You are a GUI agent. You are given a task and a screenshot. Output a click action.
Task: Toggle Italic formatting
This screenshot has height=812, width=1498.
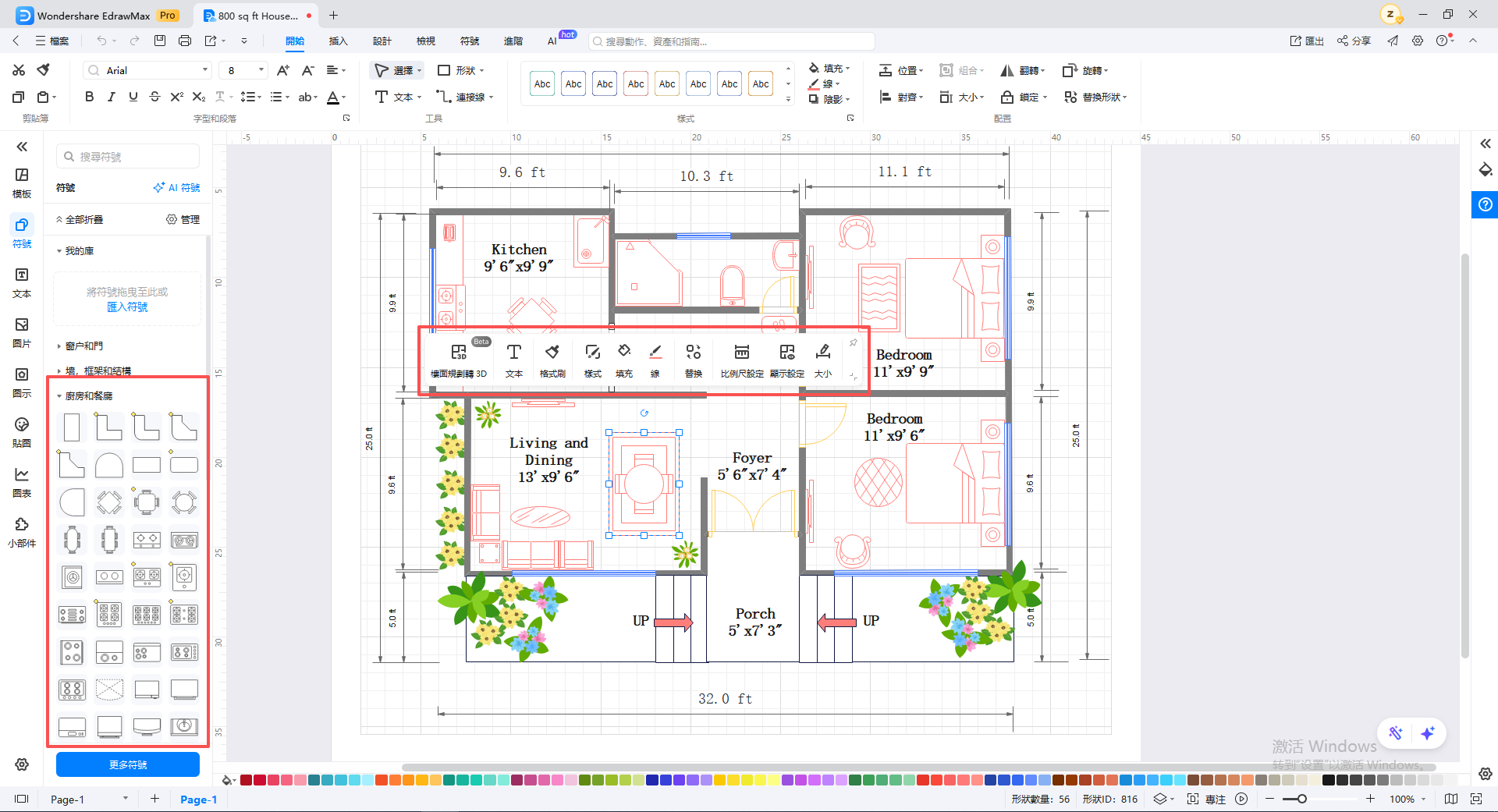click(x=111, y=97)
